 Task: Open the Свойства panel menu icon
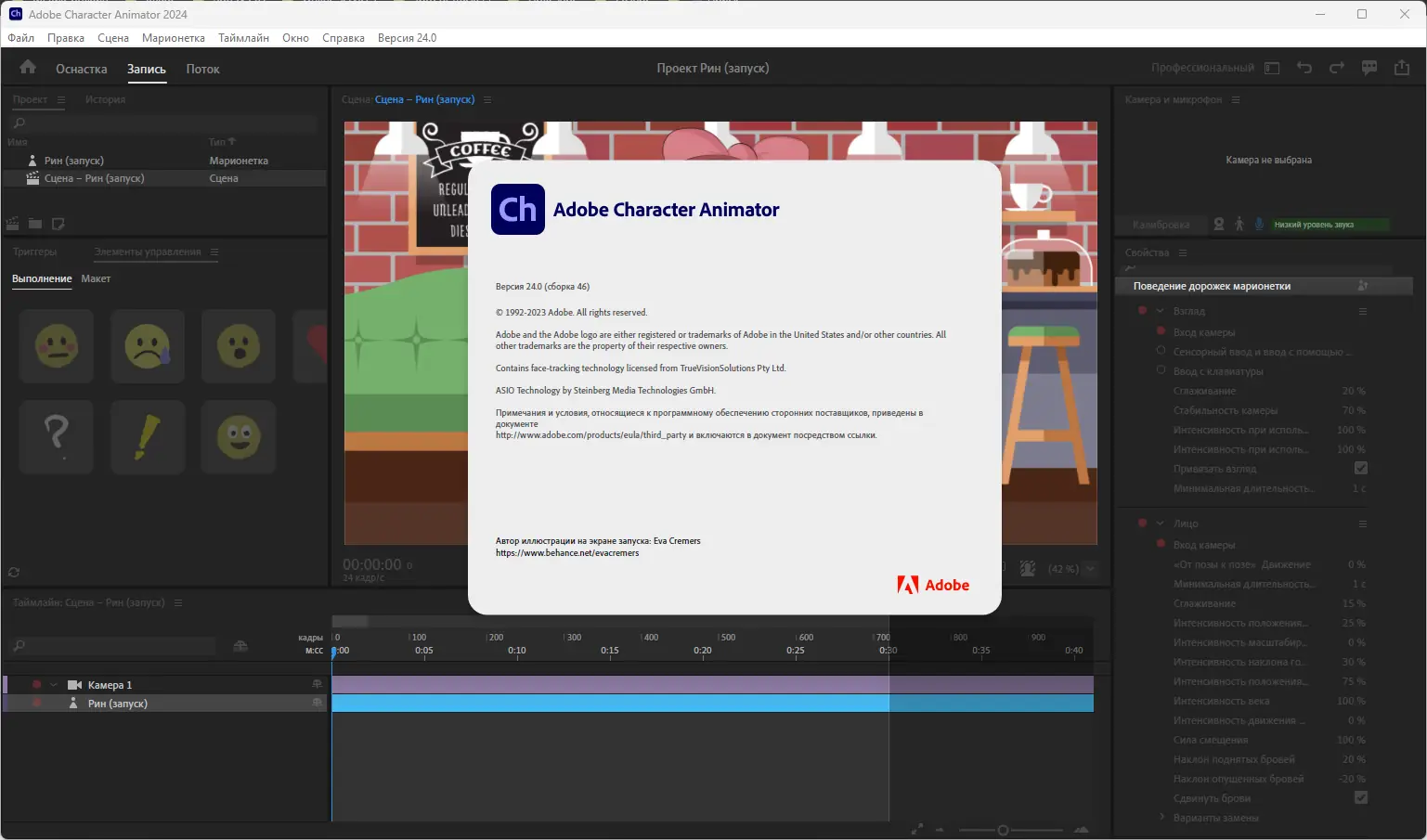1183,252
